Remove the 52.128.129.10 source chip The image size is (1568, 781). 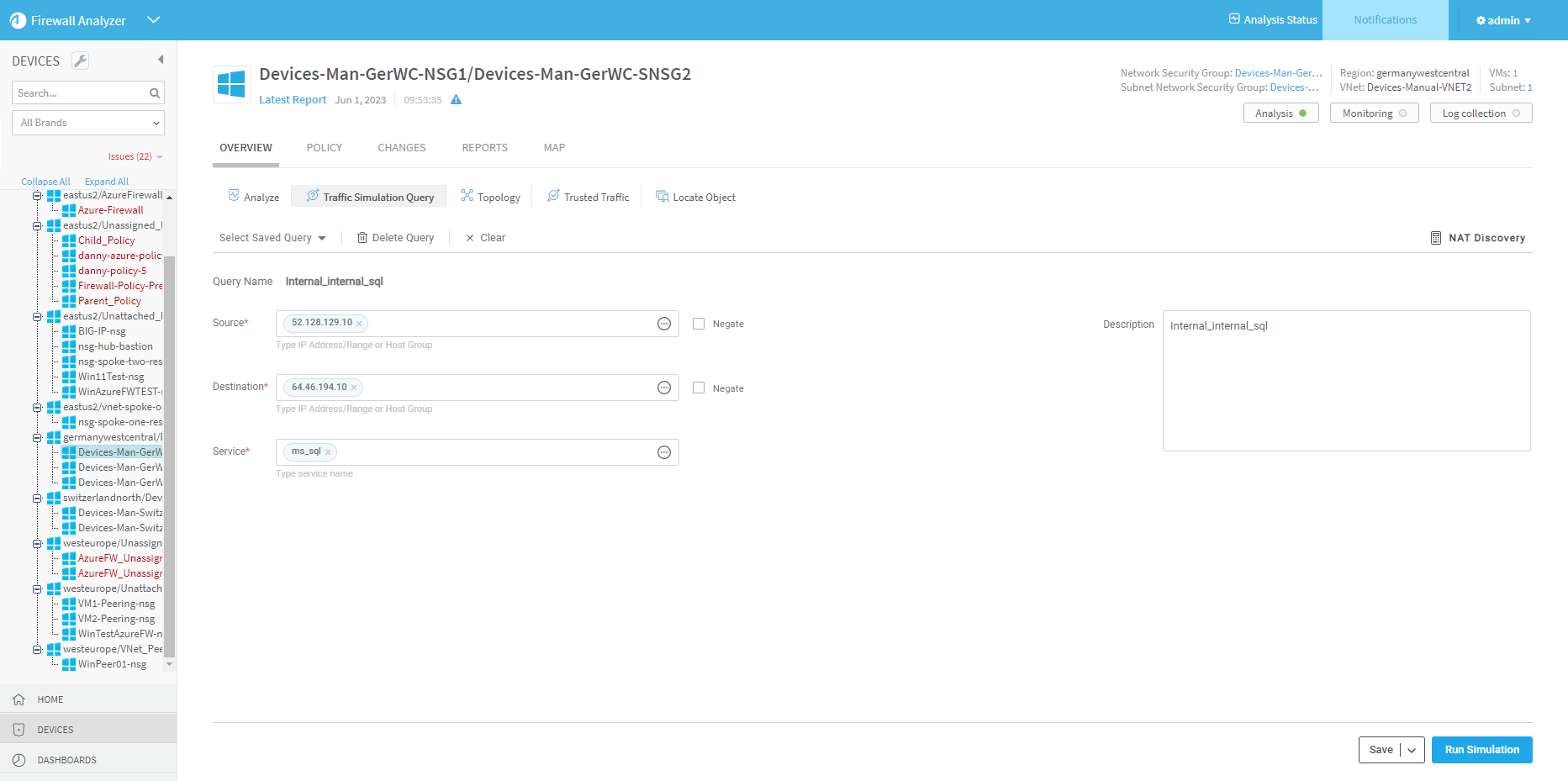click(x=359, y=324)
